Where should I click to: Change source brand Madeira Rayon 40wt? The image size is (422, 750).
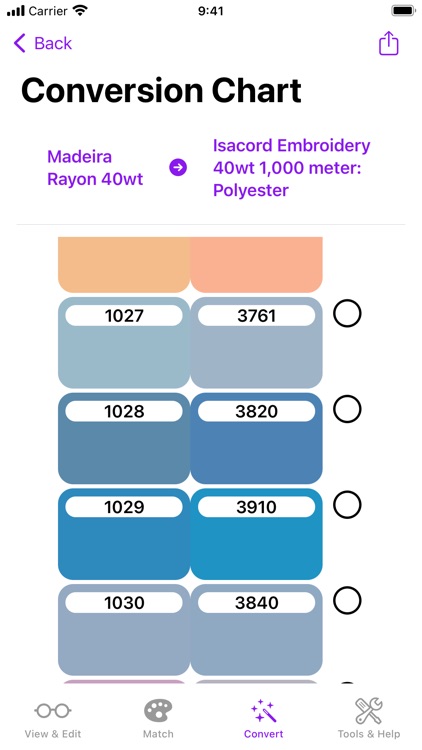point(95,168)
